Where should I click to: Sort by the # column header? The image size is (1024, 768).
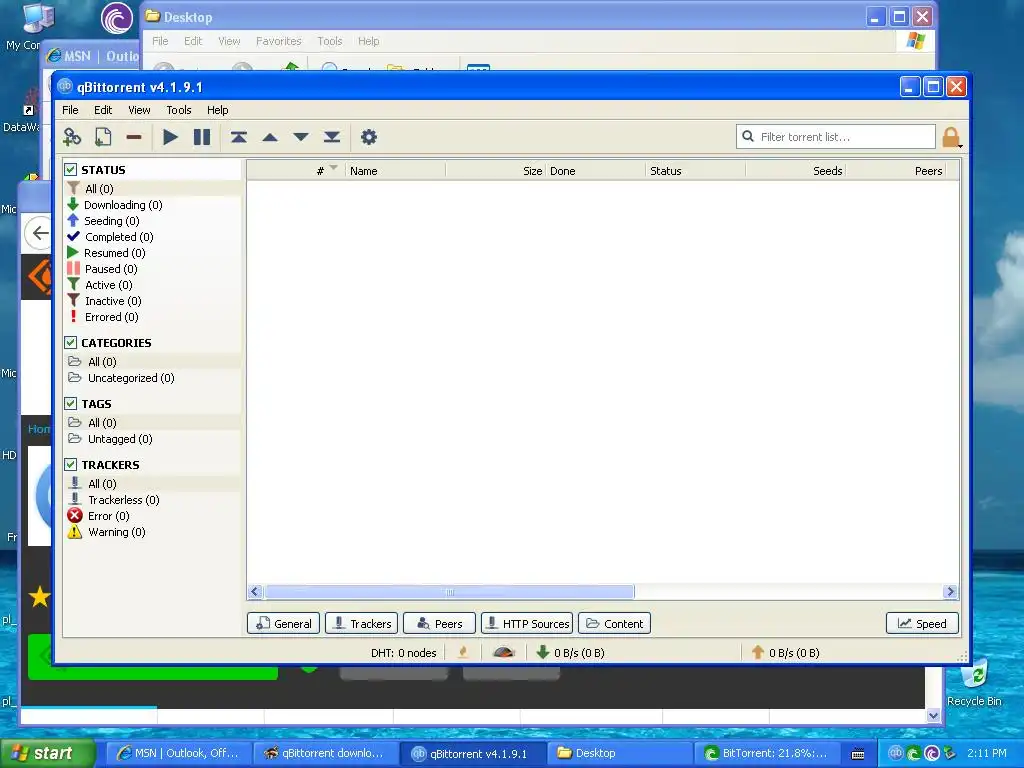pos(296,170)
